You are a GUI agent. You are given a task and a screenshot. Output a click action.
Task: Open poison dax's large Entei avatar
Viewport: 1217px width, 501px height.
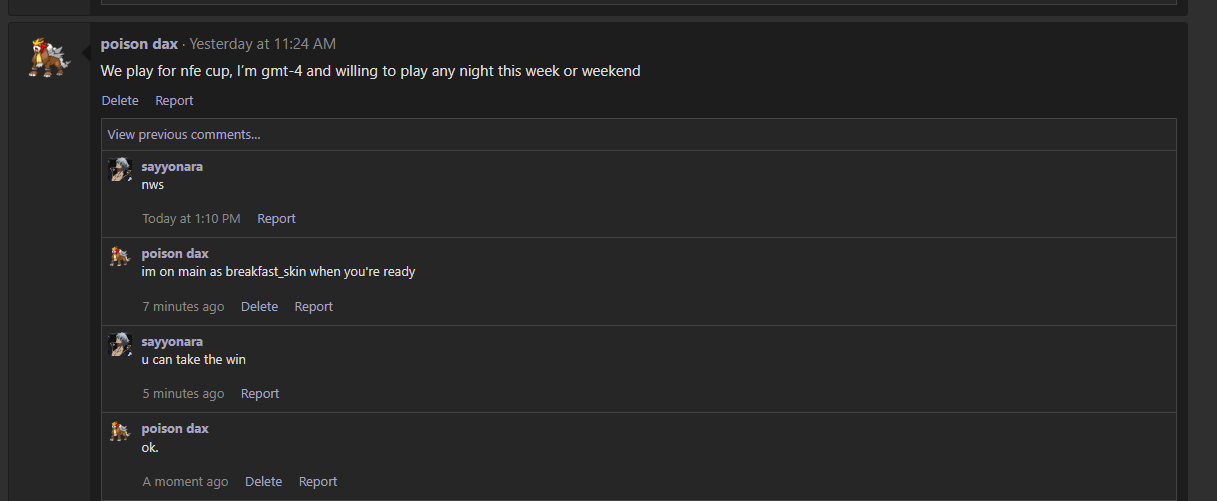pyautogui.click(x=49, y=58)
